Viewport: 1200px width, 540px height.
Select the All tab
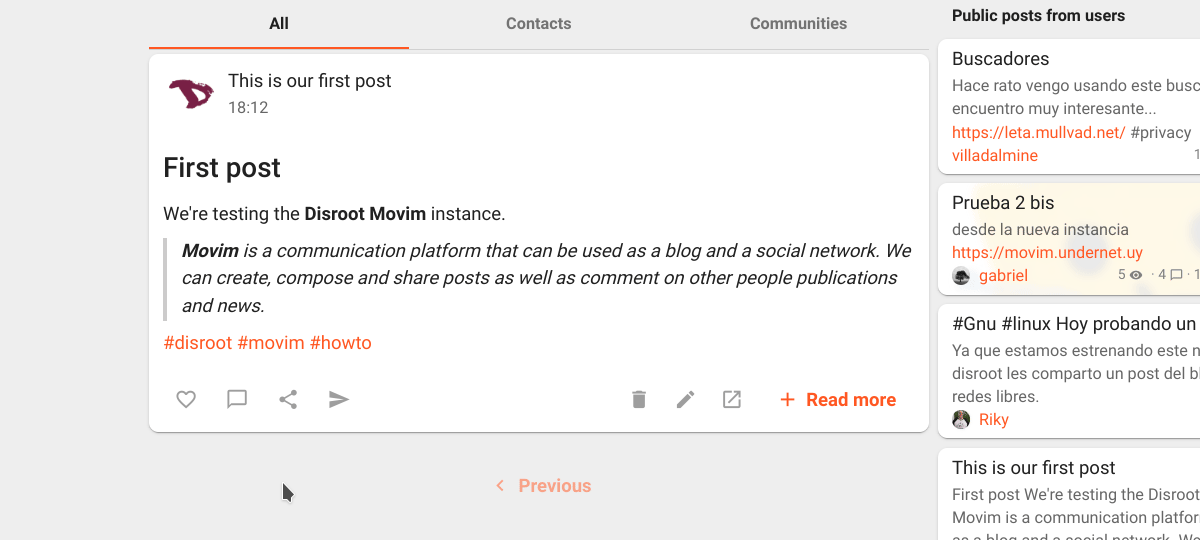coord(279,24)
